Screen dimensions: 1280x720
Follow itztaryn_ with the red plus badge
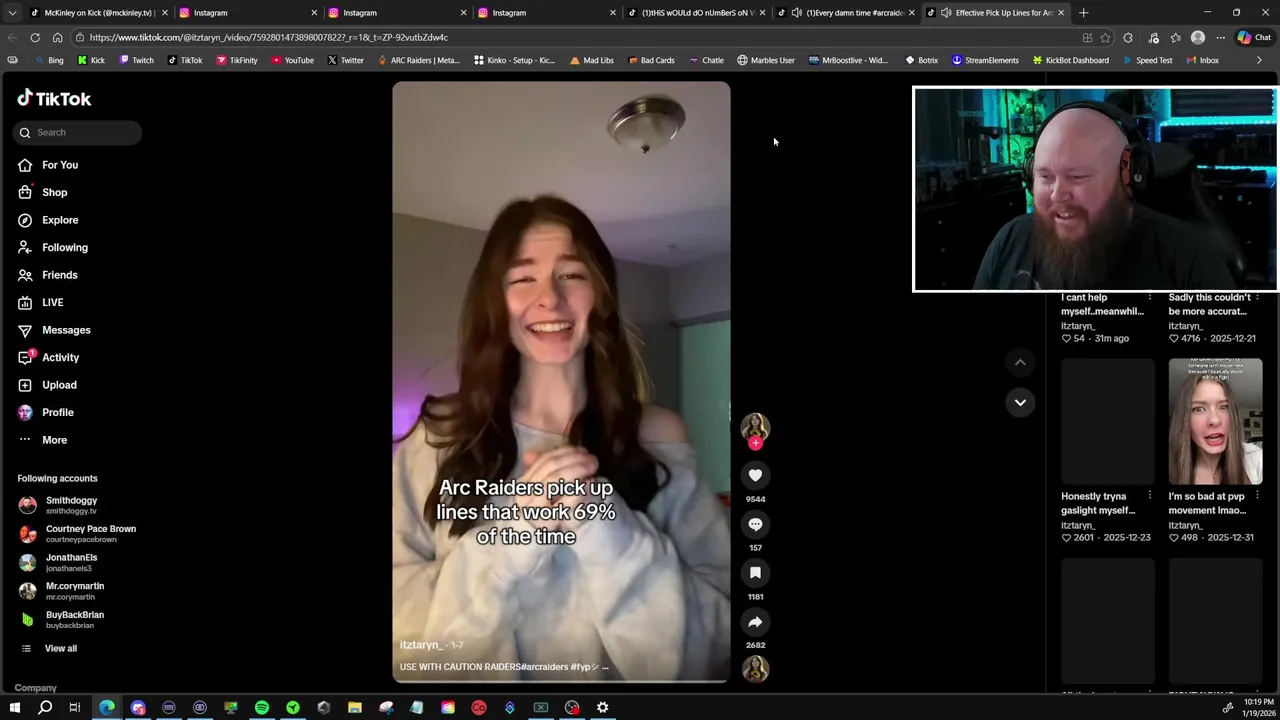tap(755, 443)
